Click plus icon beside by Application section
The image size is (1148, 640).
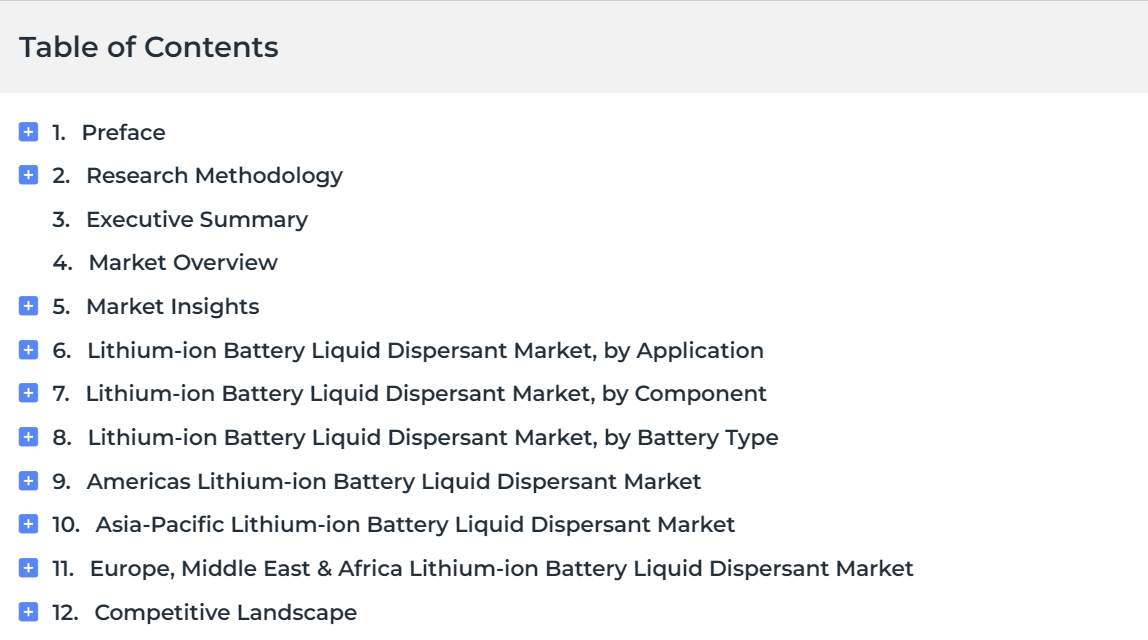[x=29, y=350]
